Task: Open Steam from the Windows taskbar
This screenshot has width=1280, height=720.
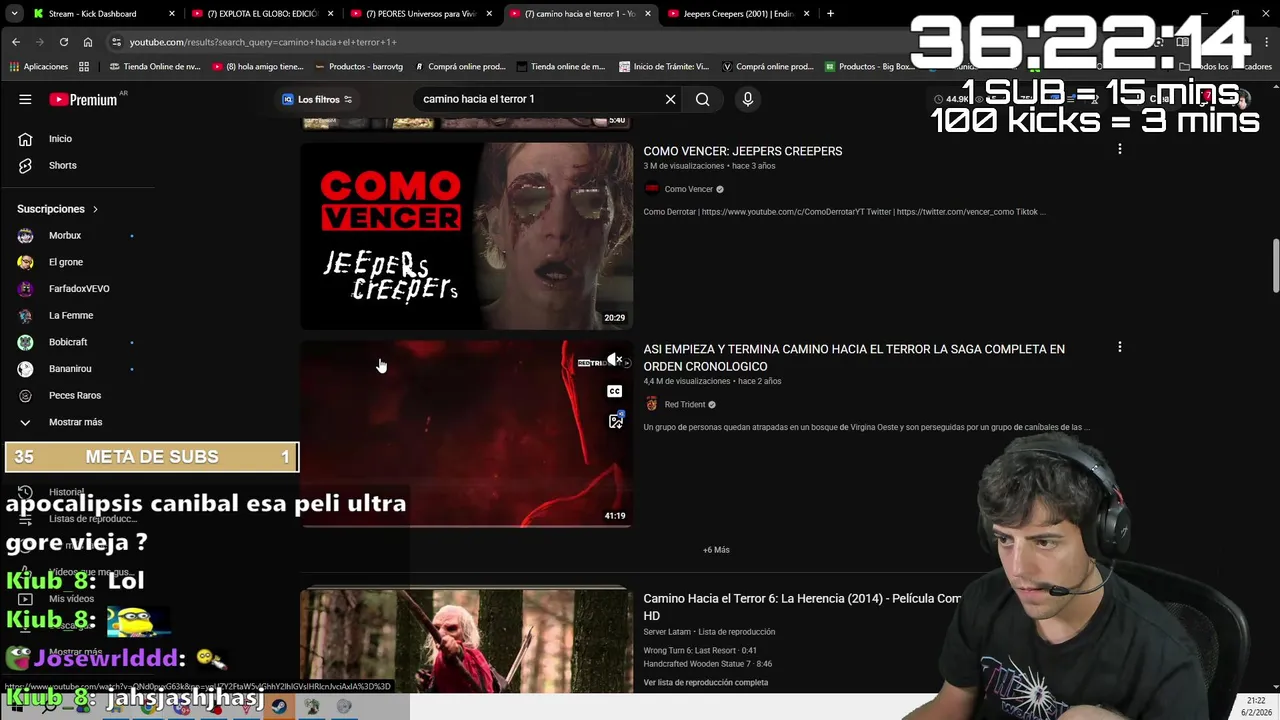Action: coord(279,706)
